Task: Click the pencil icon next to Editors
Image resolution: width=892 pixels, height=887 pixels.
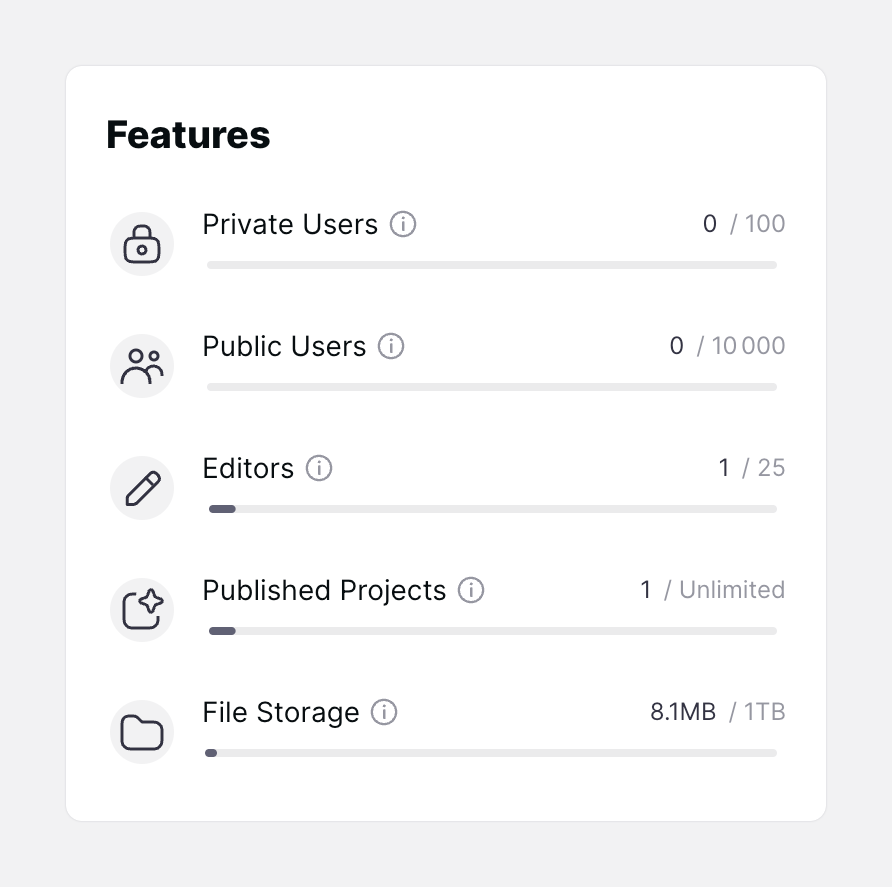Action: click(142, 487)
